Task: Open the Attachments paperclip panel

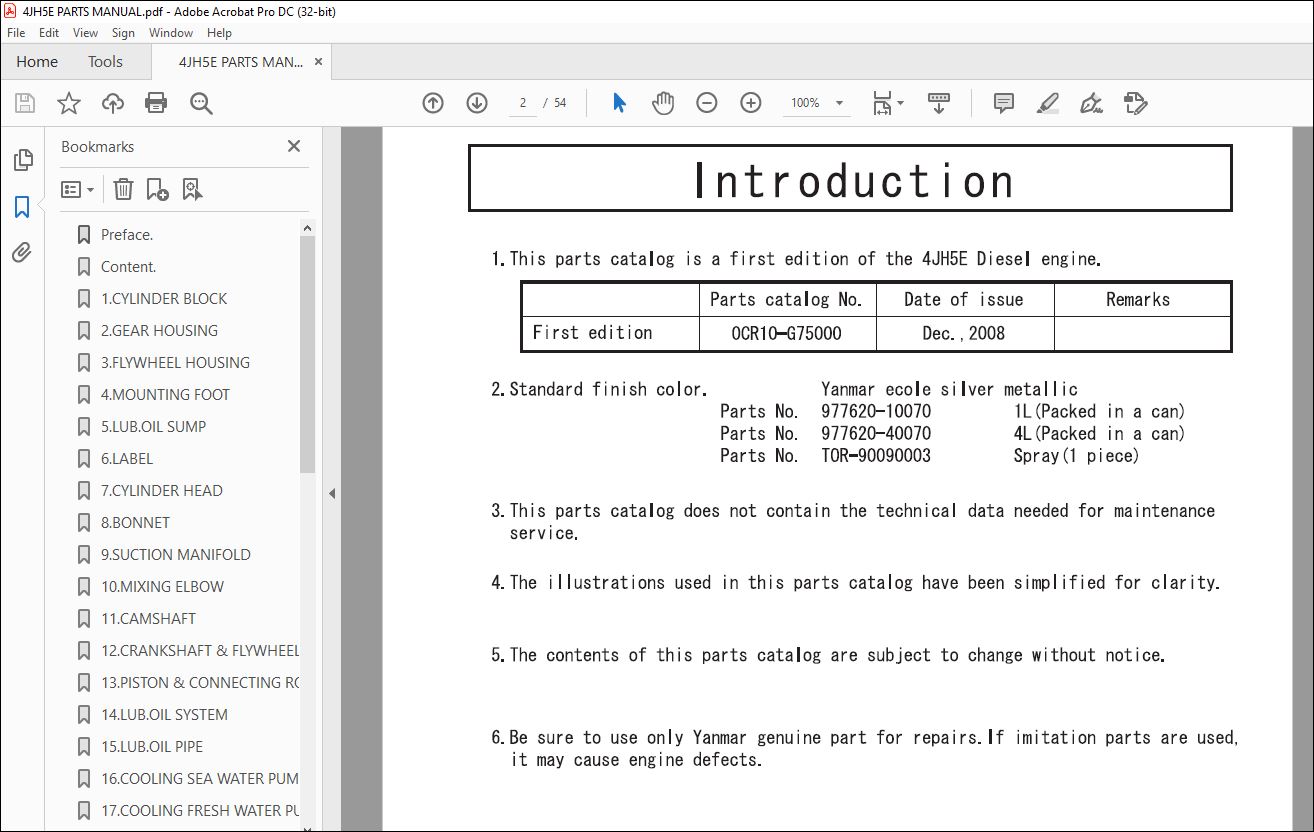Action: (22, 252)
